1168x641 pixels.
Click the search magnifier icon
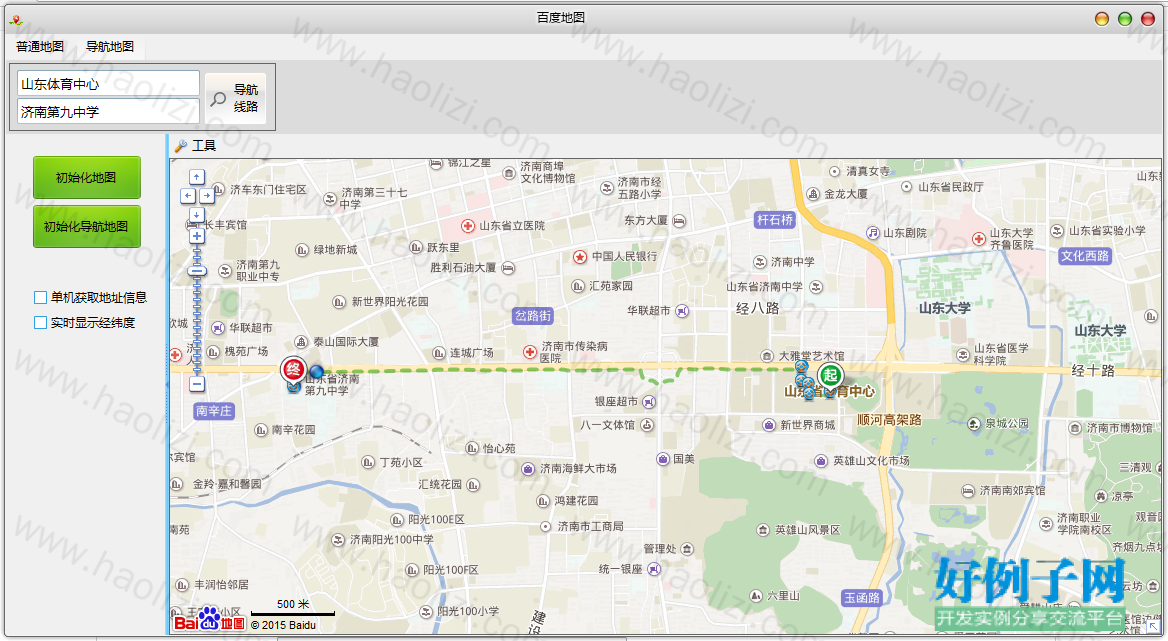(218, 98)
